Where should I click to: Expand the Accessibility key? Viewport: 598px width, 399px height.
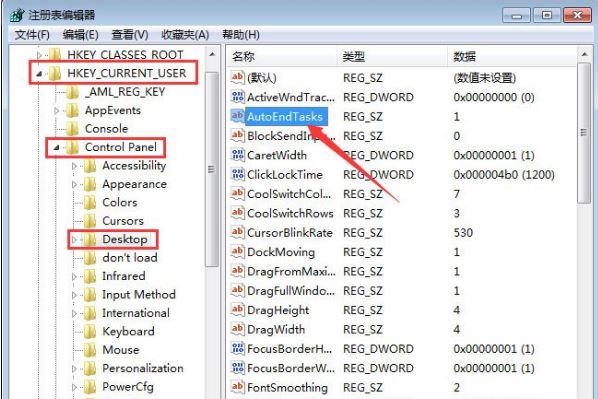click(x=74, y=166)
